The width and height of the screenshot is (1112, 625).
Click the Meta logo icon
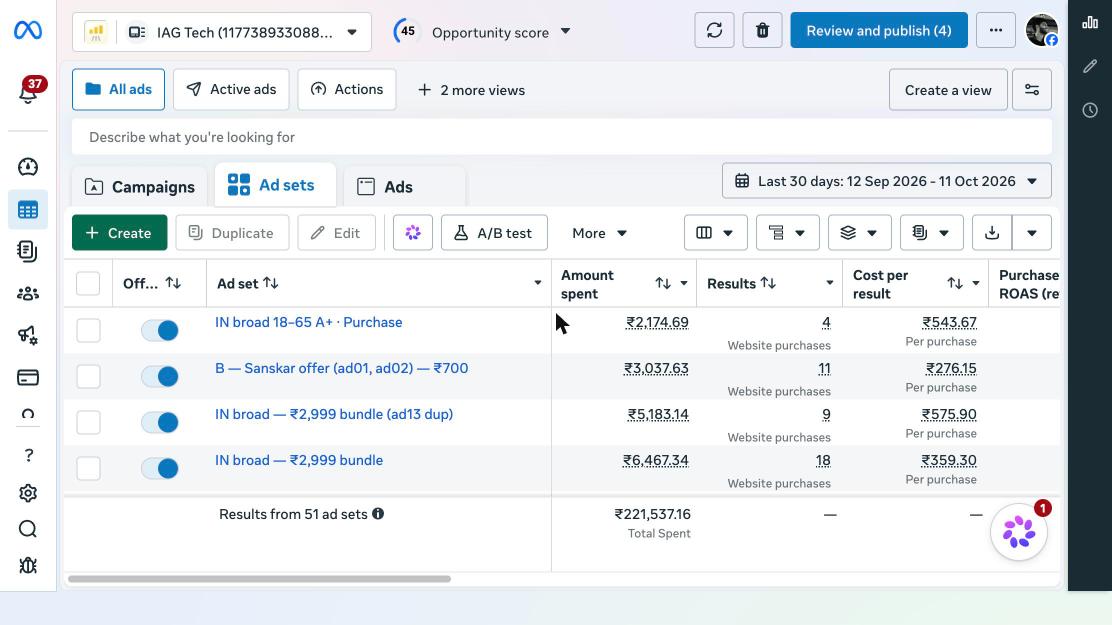click(x=28, y=31)
